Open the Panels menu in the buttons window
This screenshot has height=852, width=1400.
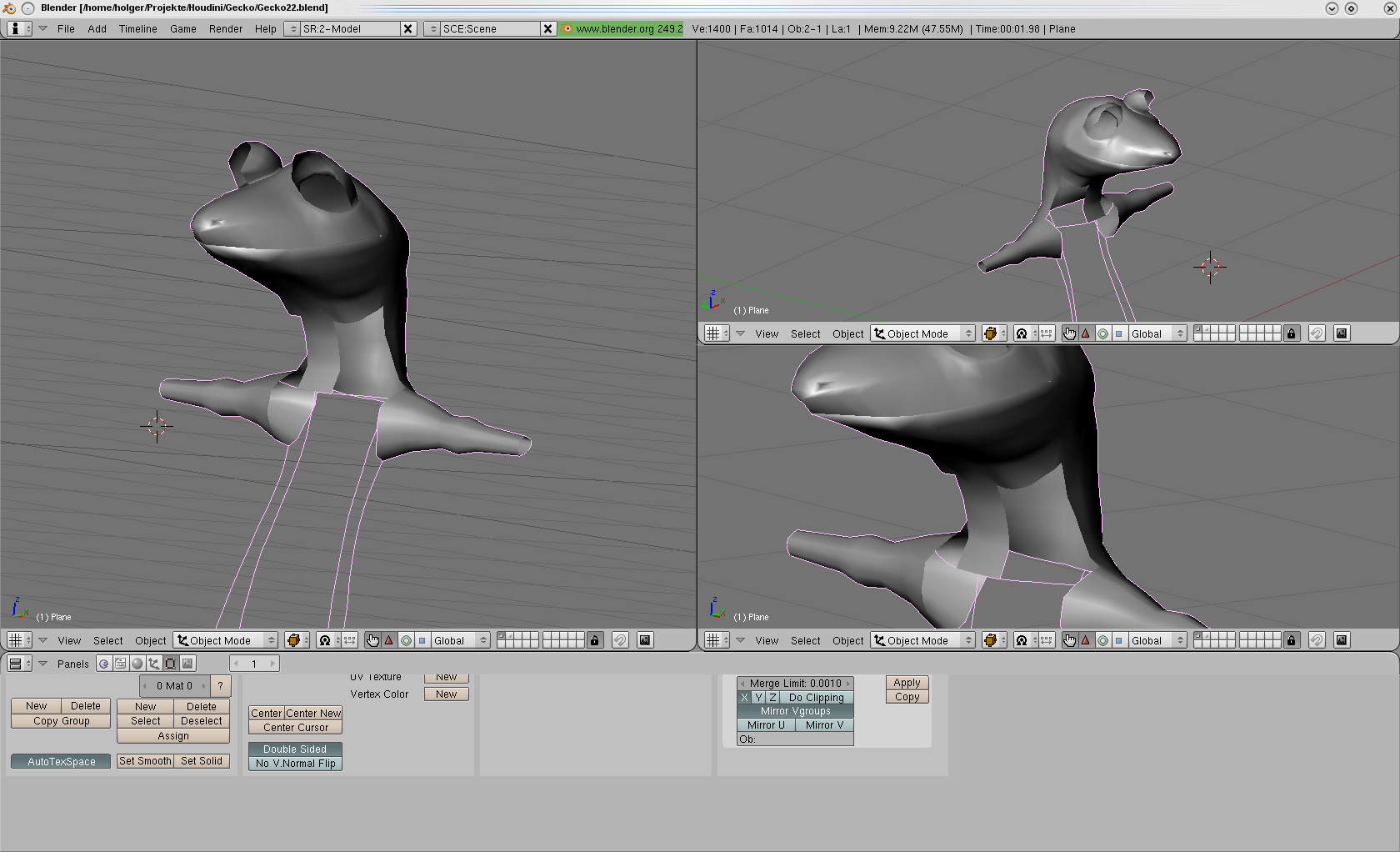pyautogui.click(x=72, y=664)
